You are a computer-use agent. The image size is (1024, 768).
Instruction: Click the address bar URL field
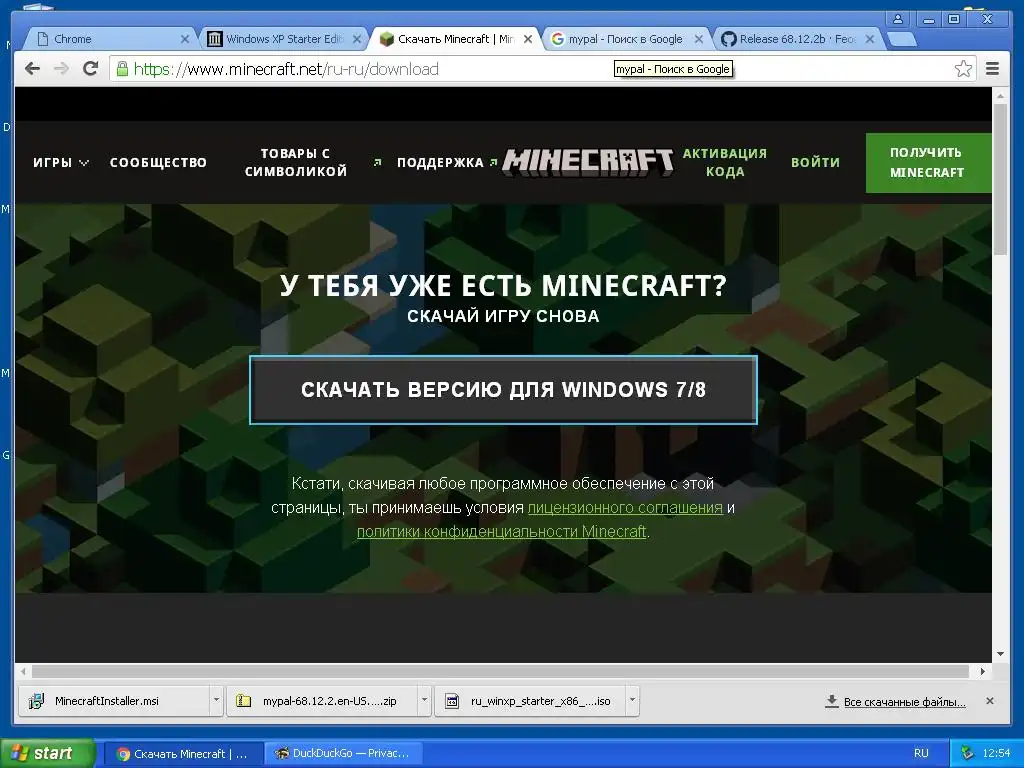[x=542, y=69]
